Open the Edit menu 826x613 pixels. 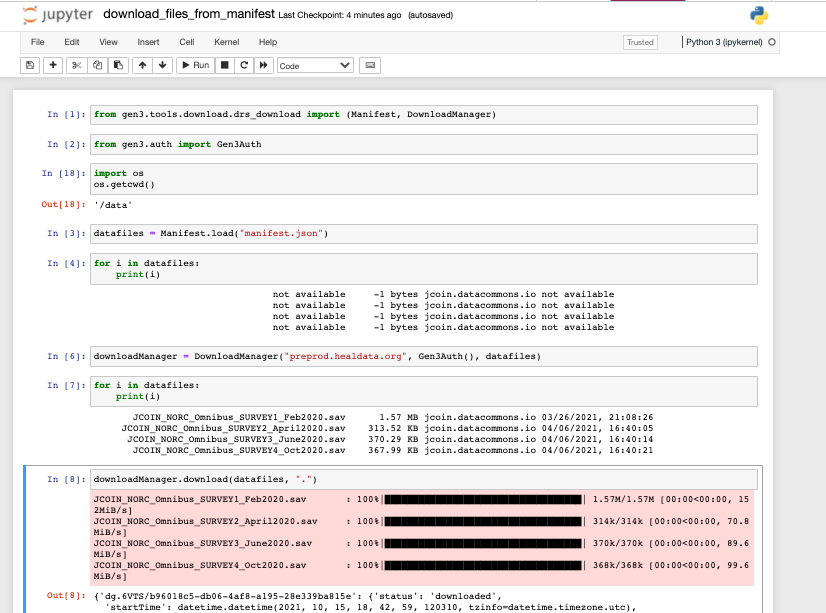click(x=72, y=42)
